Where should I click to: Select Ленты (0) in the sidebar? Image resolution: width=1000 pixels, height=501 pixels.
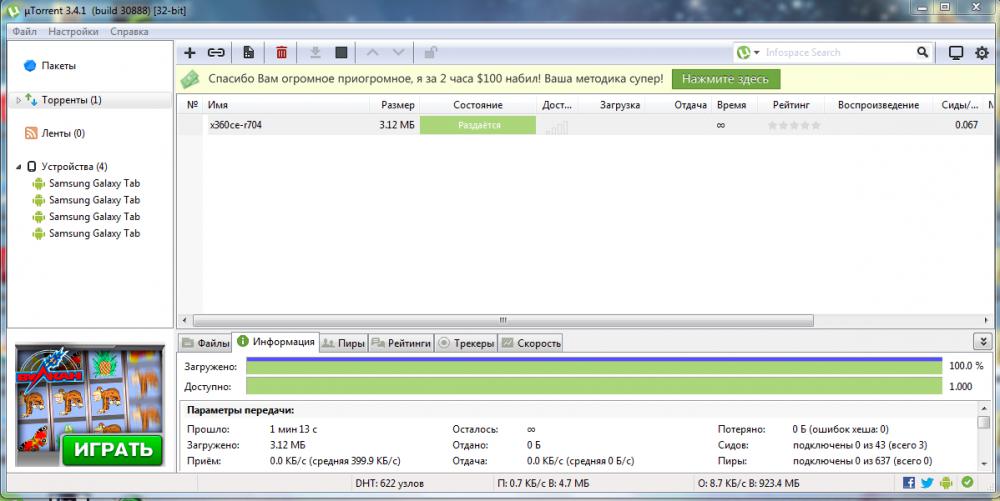coord(63,133)
